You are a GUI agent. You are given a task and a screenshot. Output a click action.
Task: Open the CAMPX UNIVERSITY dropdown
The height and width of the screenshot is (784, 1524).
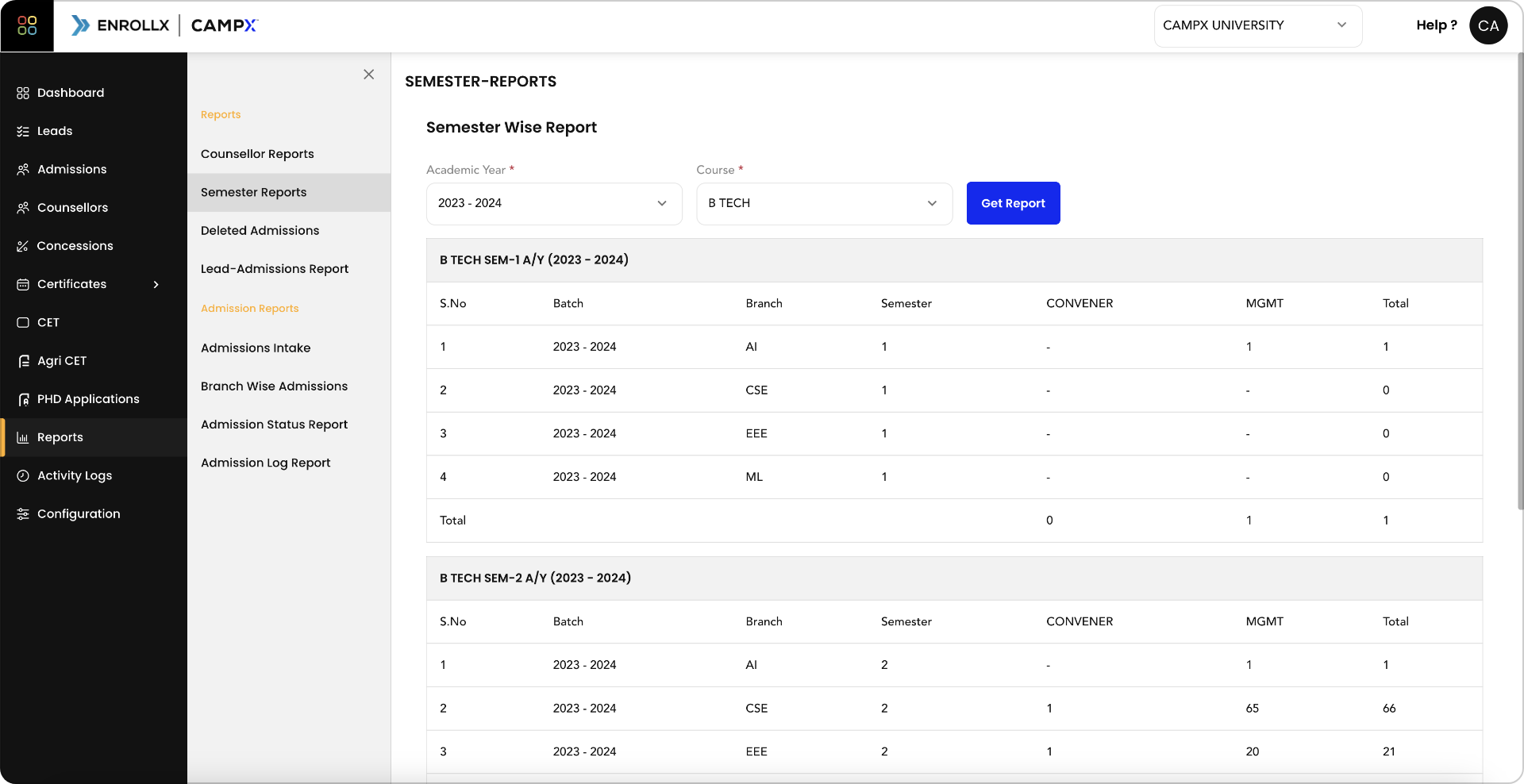coord(1257,25)
